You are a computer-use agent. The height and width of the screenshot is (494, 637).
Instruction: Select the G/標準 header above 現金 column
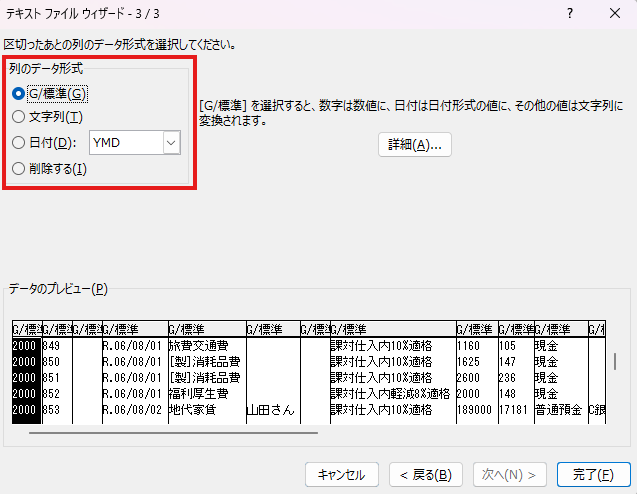(x=561, y=329)
